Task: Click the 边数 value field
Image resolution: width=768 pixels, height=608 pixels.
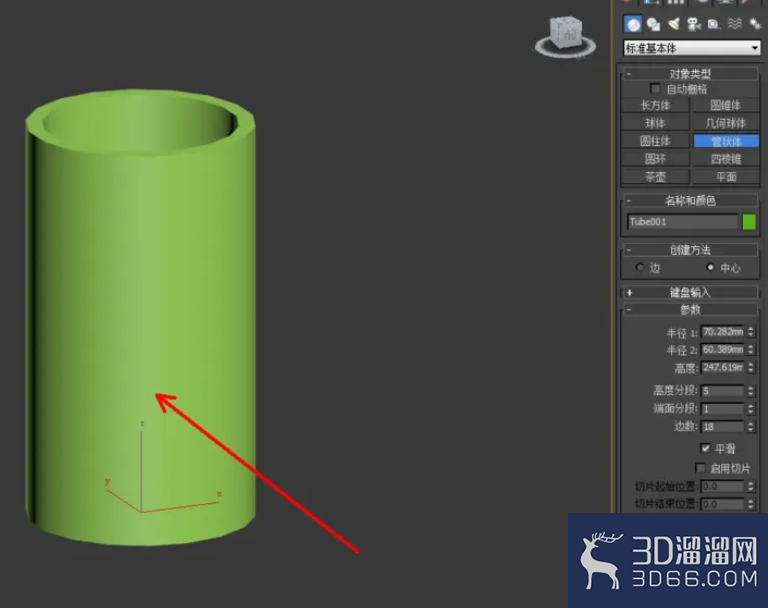Action: click(722, 427)
